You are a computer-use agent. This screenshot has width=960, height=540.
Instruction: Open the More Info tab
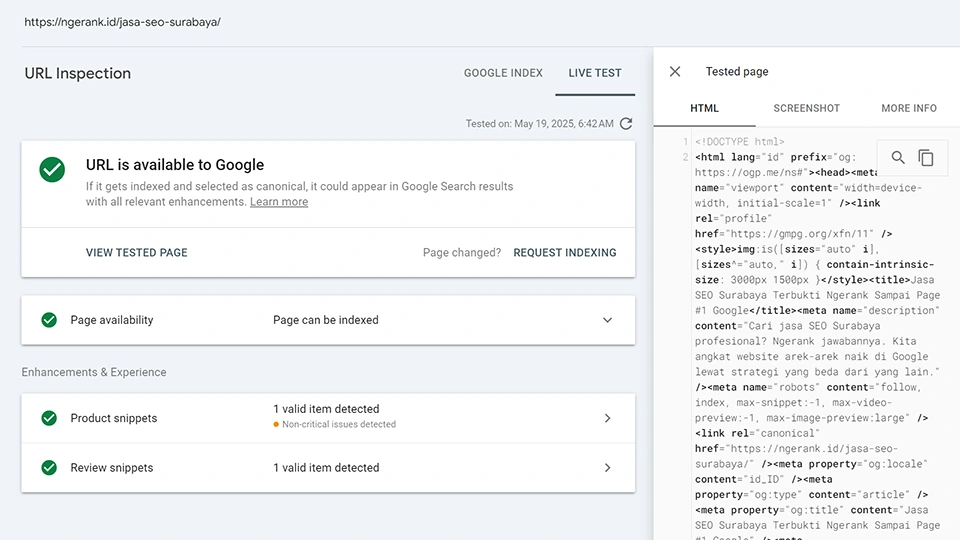[x=908, y=108]
